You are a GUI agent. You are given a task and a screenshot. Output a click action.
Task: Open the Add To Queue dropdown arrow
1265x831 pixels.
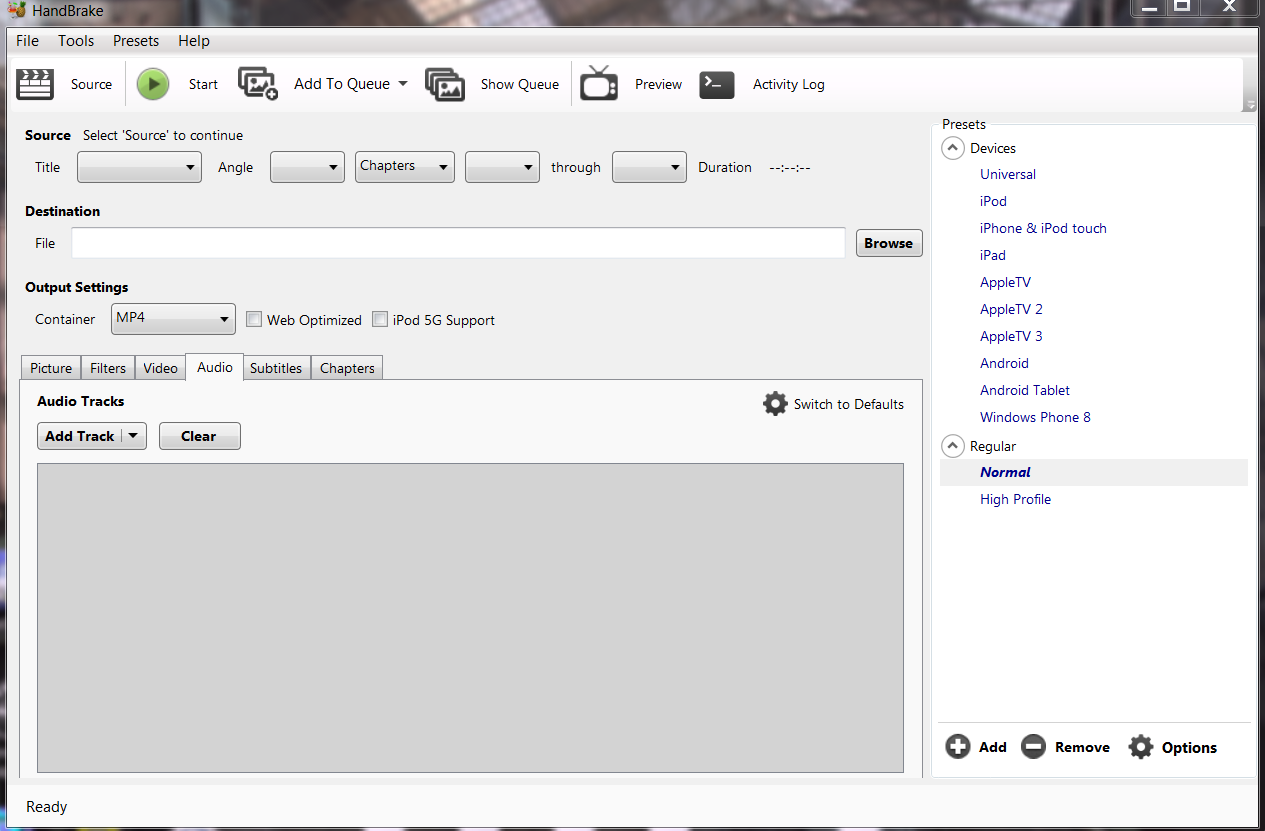[x=403, y=84]
